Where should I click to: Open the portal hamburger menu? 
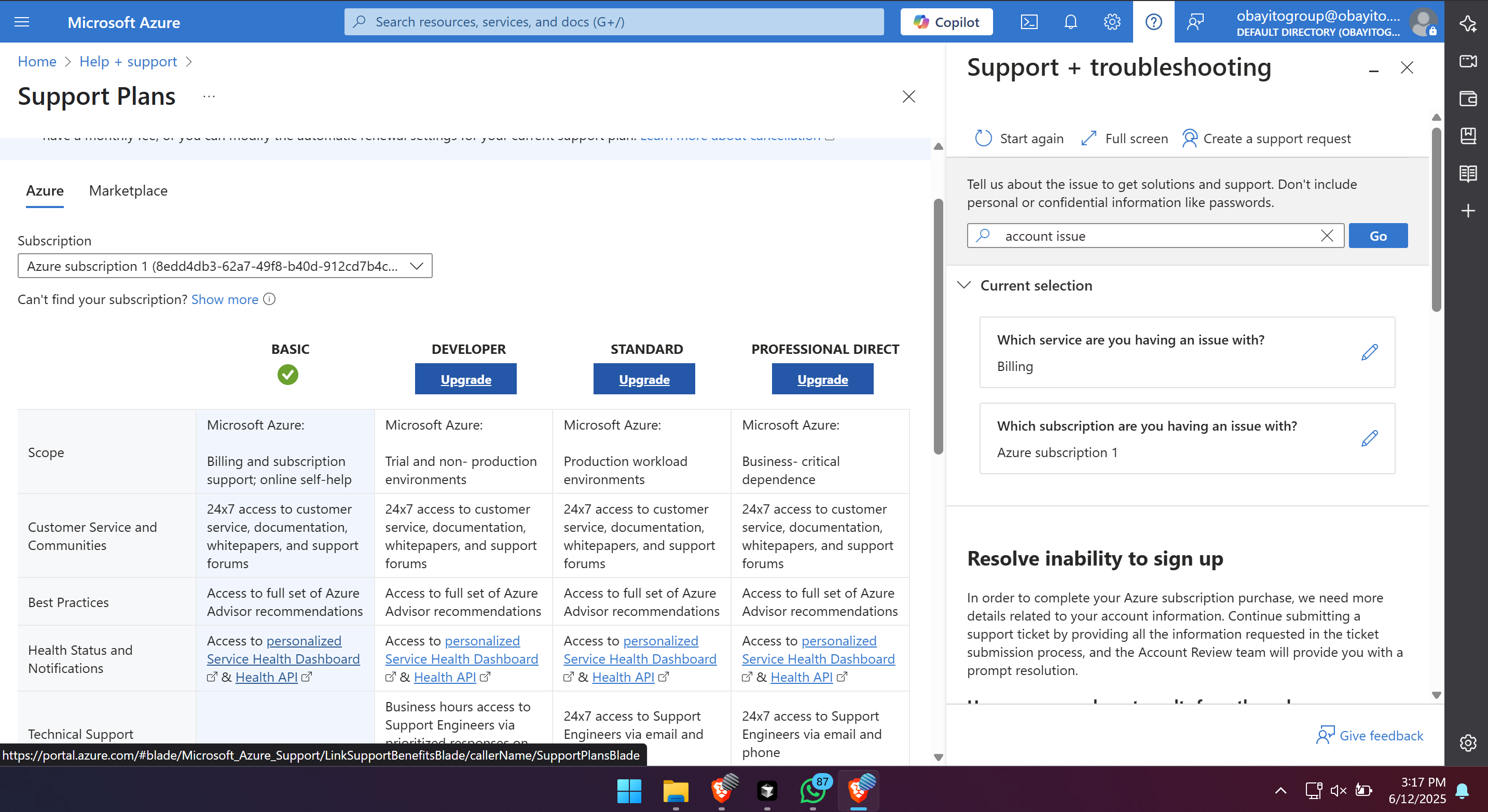tap(21, 21)
